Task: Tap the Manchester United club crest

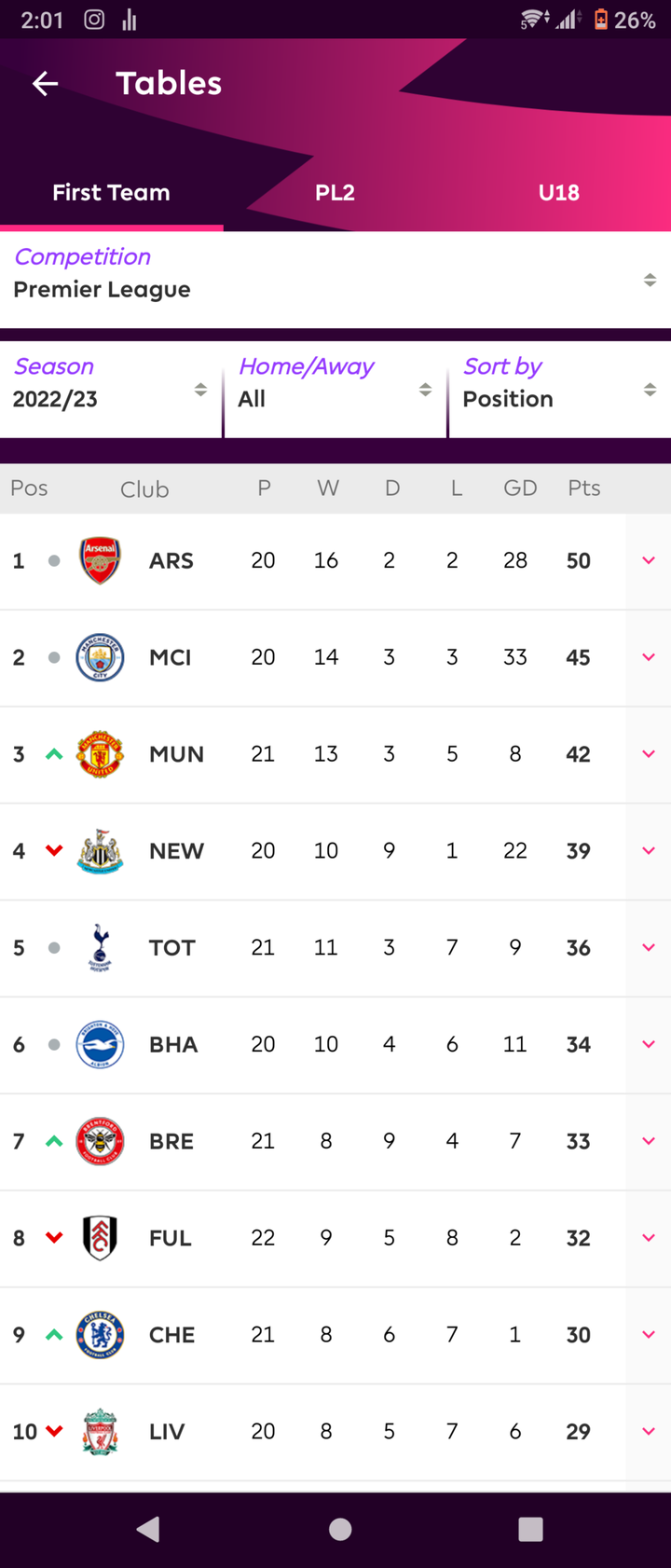Action: point(100,754)
